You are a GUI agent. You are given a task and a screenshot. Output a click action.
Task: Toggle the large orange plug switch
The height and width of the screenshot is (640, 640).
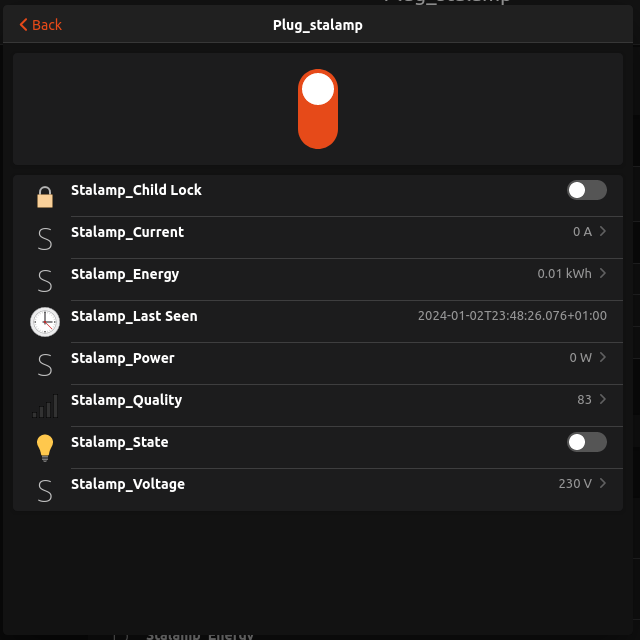[318, 109]
